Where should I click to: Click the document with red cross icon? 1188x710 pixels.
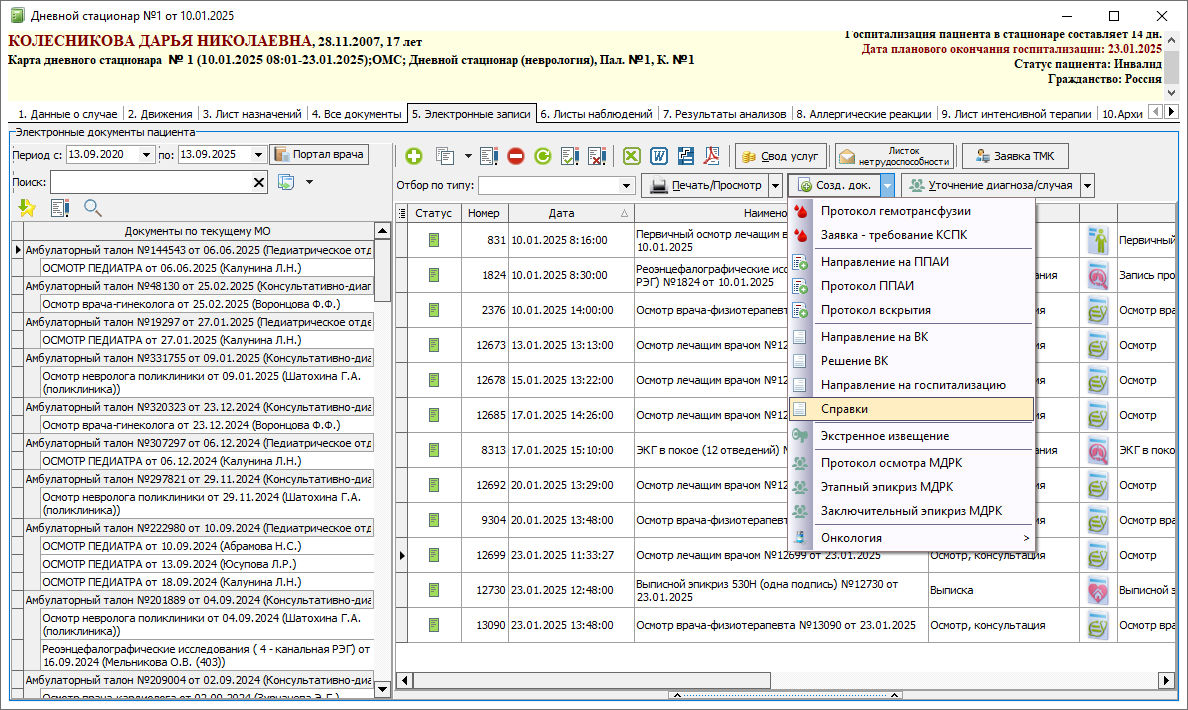tap(597, 156)
